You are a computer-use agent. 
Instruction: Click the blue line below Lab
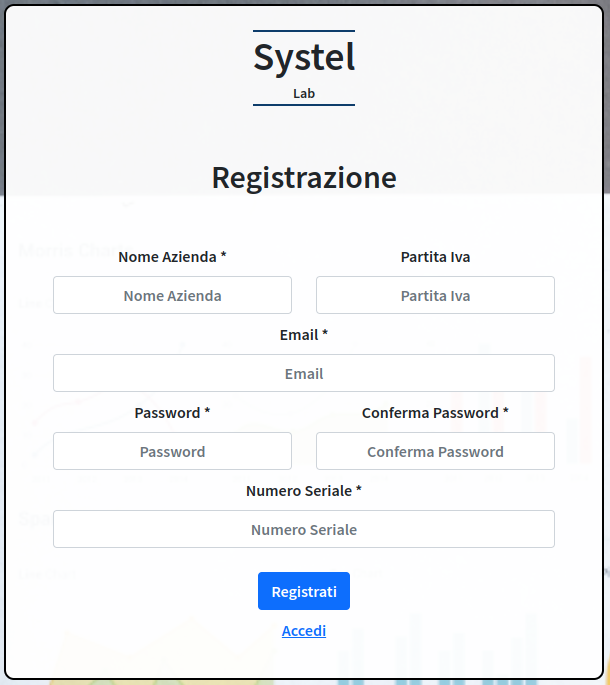[304, 105]
